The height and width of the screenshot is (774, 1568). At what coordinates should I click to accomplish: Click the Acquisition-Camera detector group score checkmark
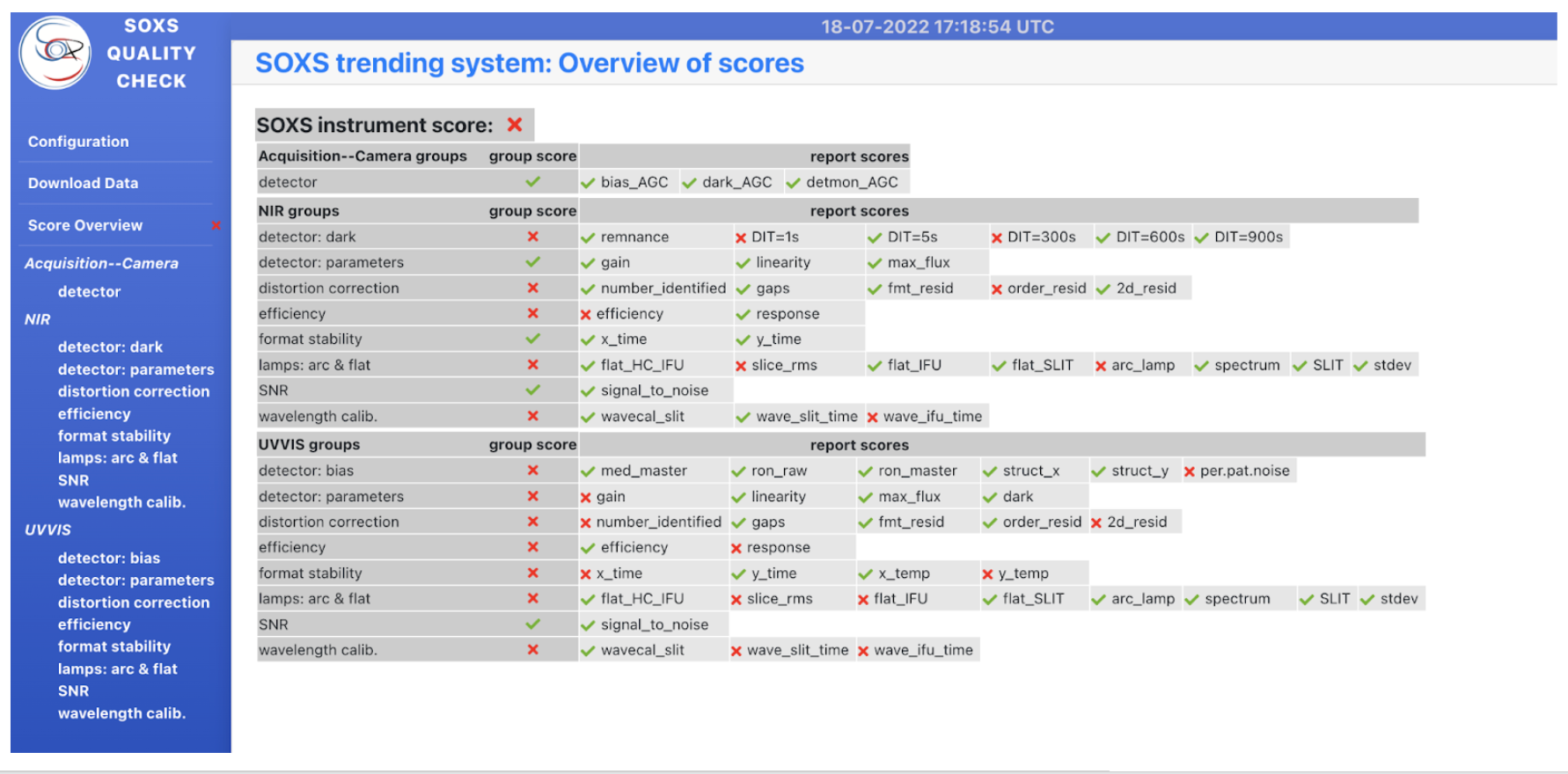coord(532,182)
